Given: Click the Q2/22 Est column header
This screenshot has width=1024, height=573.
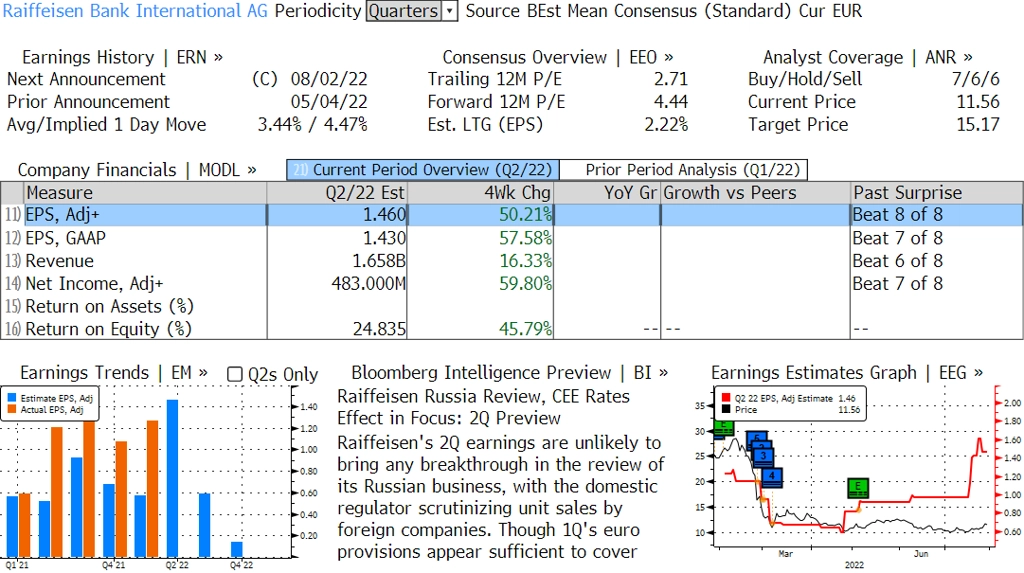Looking at the screenshot, I should [x=337, y=193].
